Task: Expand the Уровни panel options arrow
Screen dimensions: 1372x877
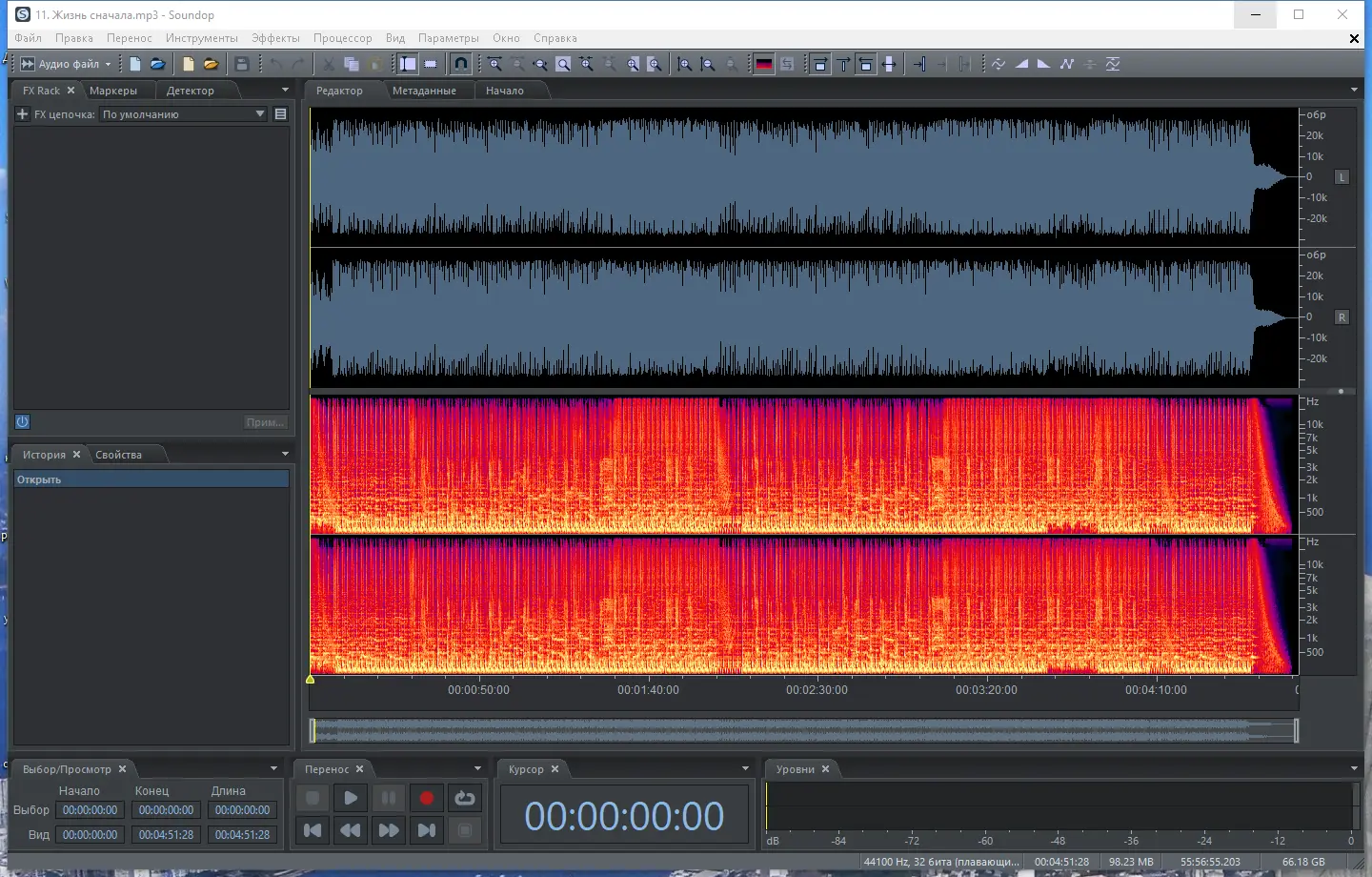Action: click(x=1354, y=769)
